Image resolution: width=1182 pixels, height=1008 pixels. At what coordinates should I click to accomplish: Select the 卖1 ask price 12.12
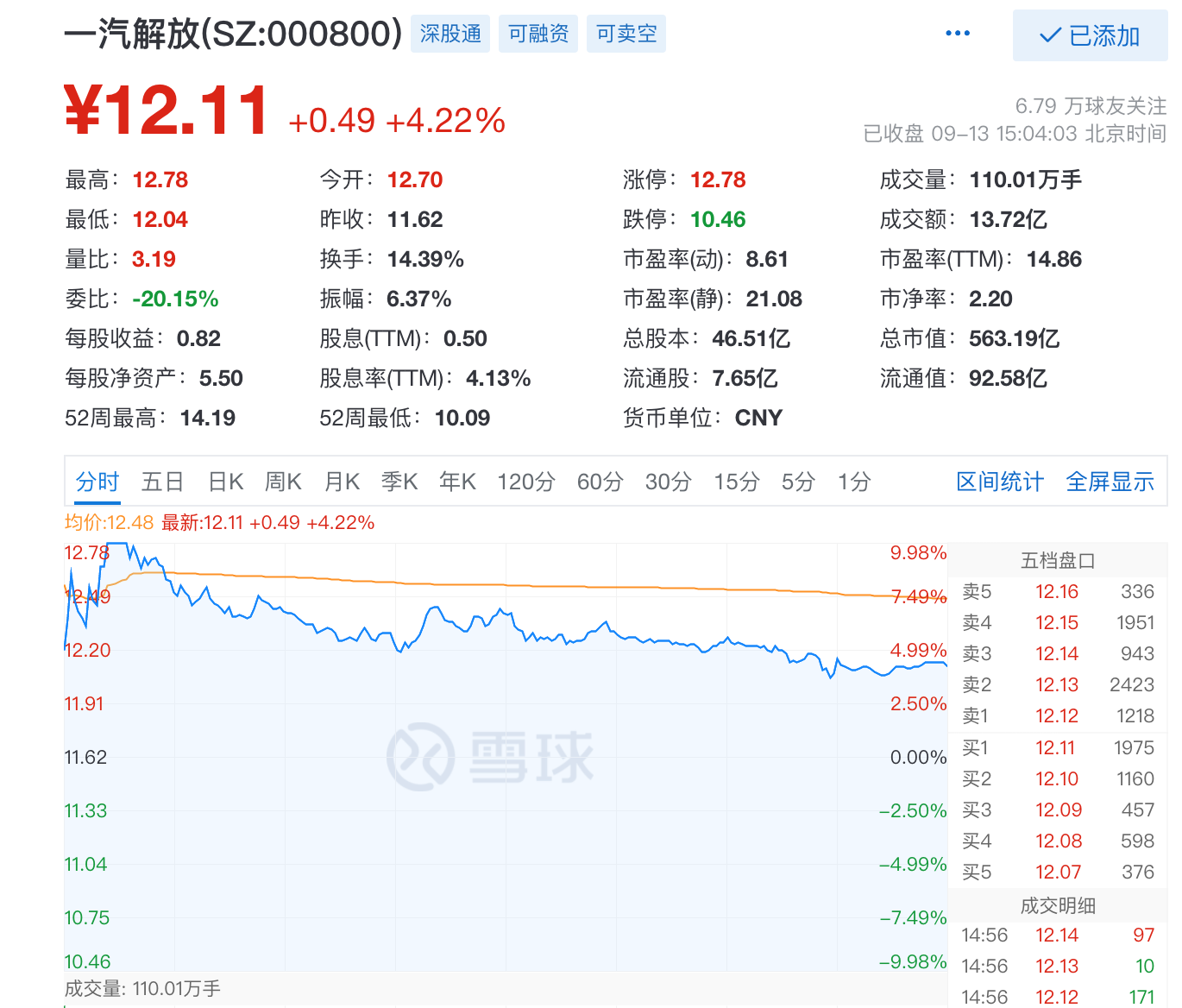click(x=1056, y=715)
